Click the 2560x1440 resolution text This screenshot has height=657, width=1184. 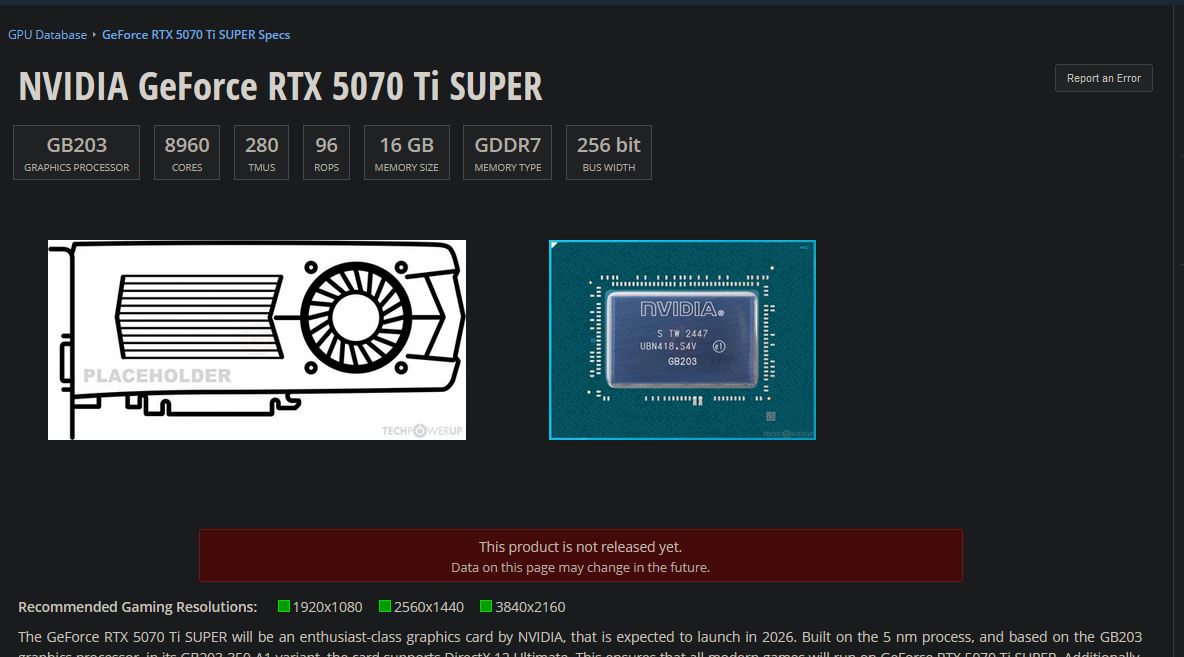(429, 607)
